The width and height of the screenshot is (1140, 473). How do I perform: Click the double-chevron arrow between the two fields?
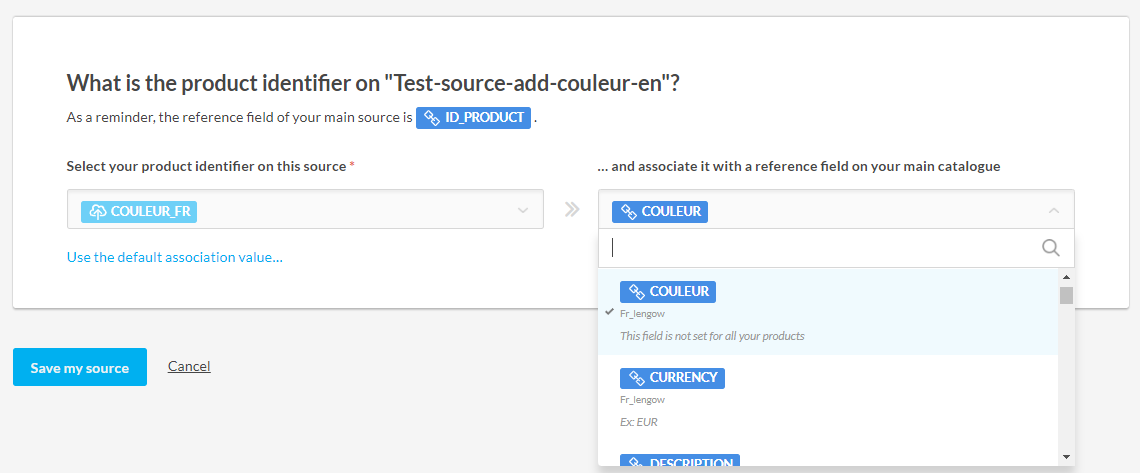click(571, 210)
